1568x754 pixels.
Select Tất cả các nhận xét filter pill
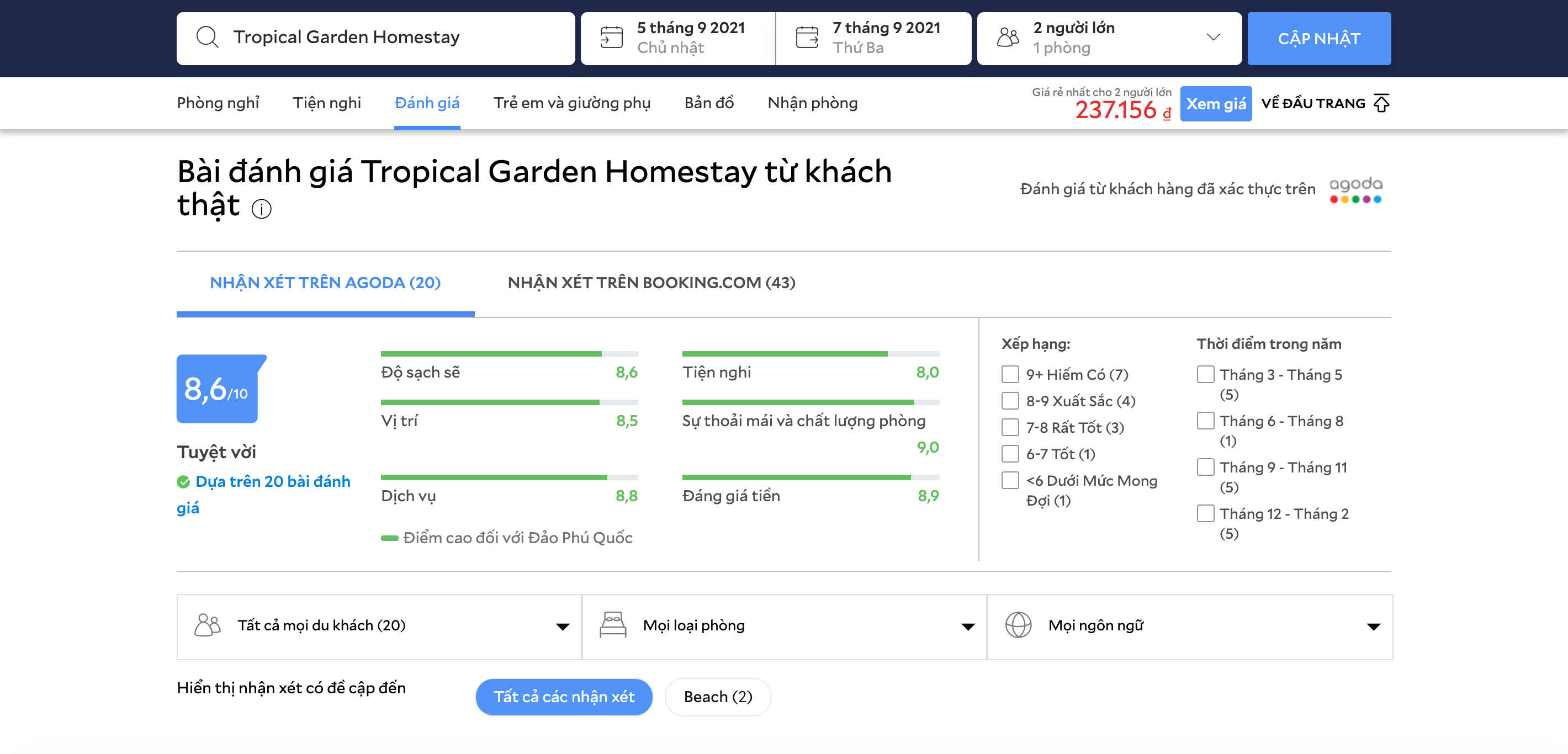[564, 697]
